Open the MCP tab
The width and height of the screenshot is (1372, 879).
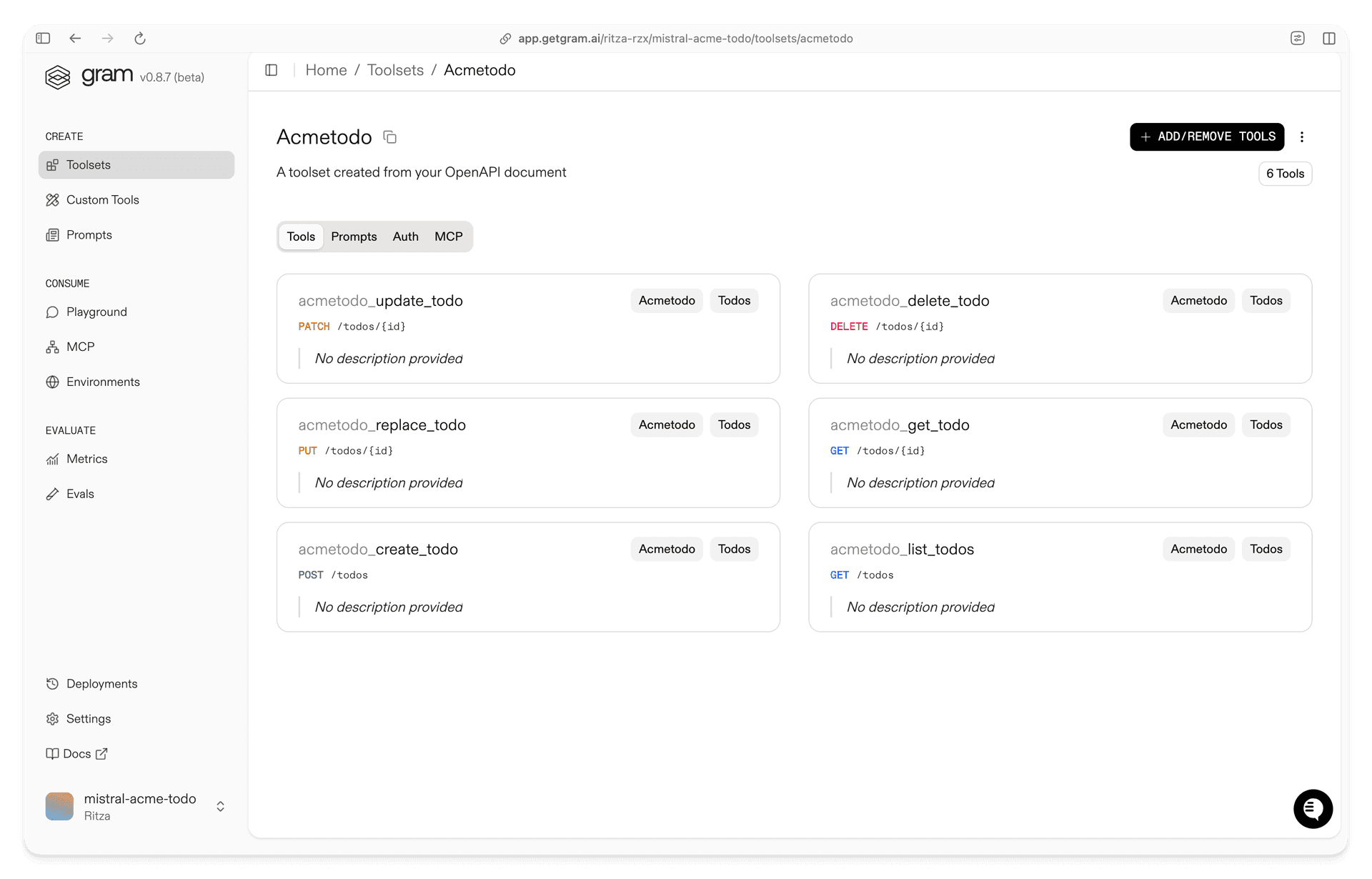pos(448,237)
